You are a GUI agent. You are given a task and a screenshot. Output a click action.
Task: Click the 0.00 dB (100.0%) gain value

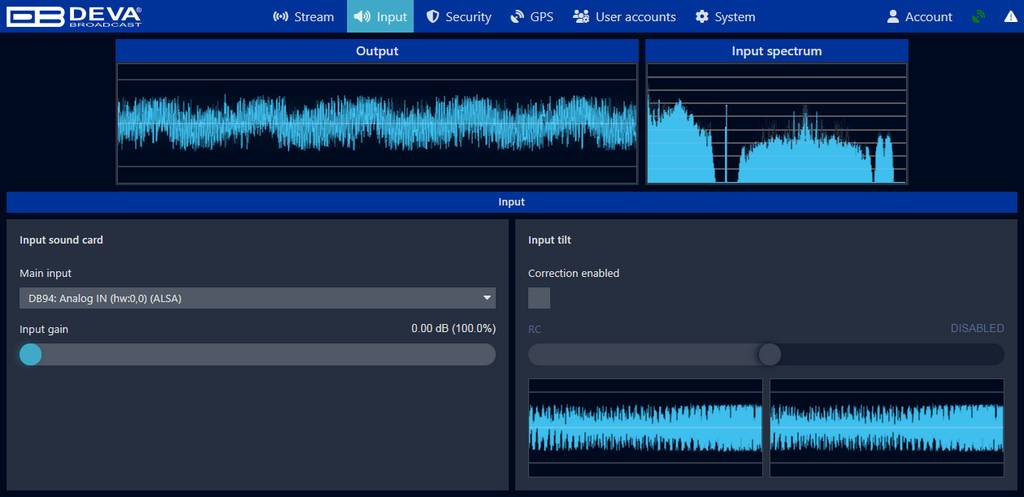pyautogui.click(x=453, y=329)
